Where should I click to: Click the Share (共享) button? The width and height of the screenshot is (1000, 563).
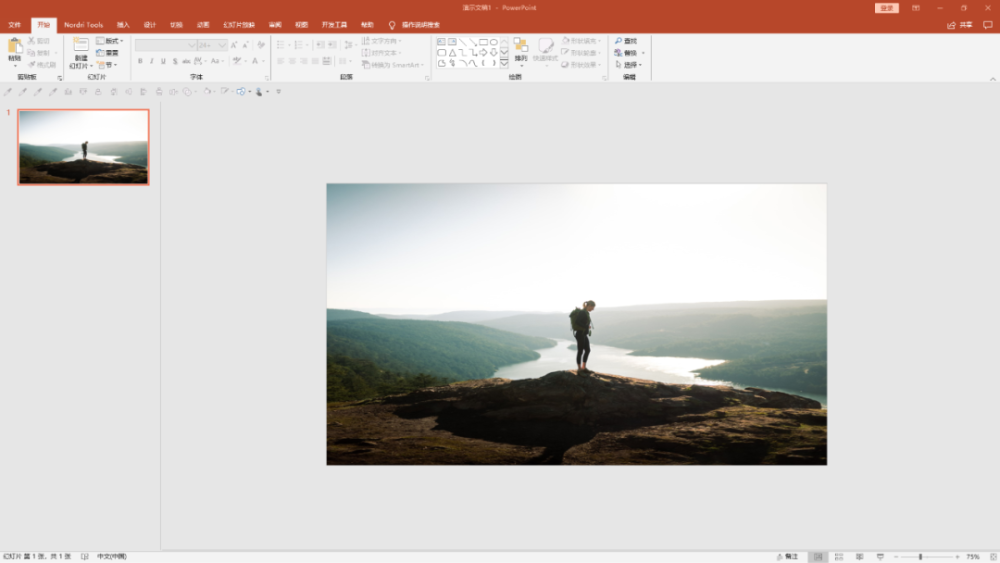pos(960,25)
